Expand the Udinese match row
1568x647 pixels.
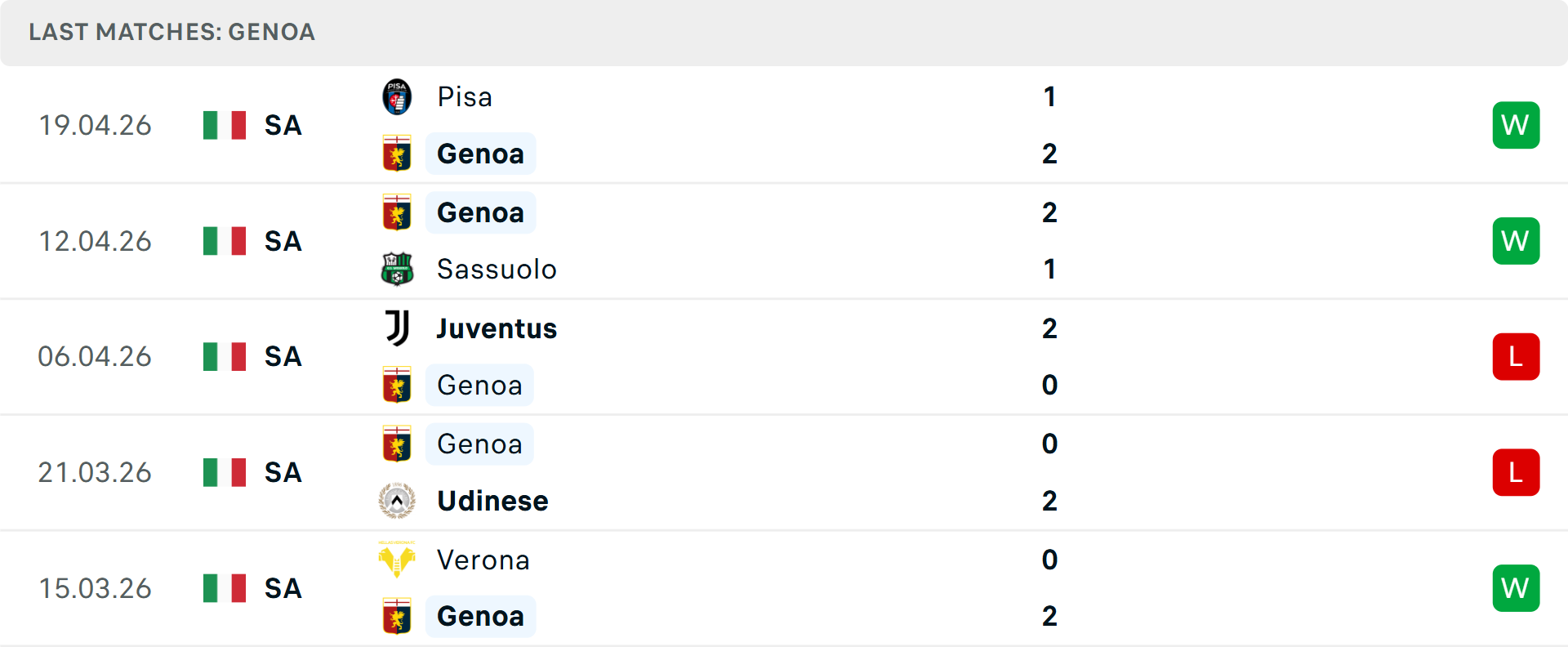(784, 472)
